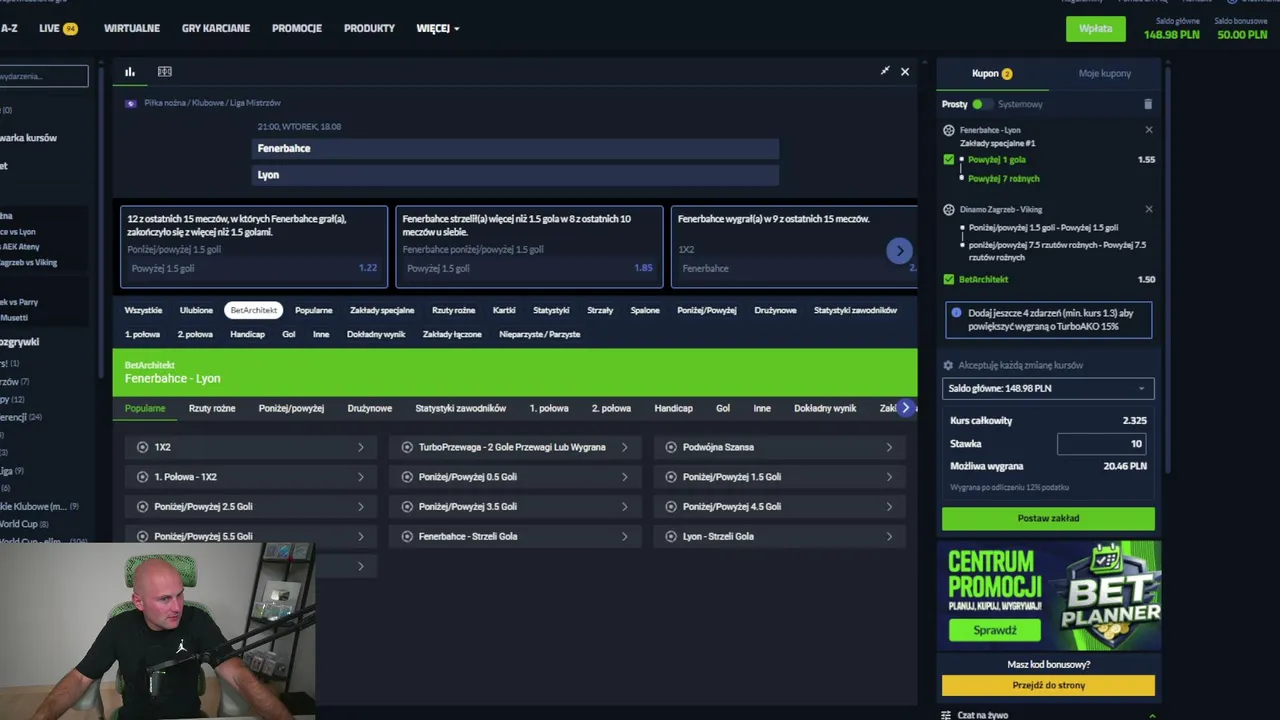1280x720 pixels.
Task: Click the football icon next to Fenerbahce - Lyon coupon entry
Action: (949, 130)
